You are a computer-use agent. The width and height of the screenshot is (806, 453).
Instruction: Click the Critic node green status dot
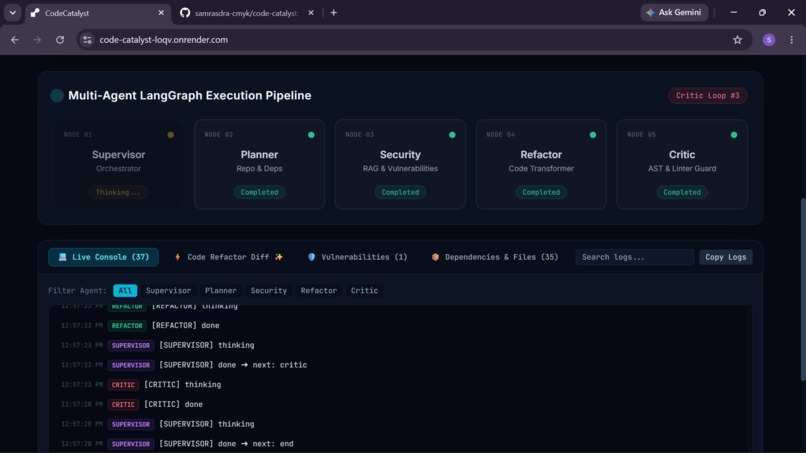tap(734, 135)
